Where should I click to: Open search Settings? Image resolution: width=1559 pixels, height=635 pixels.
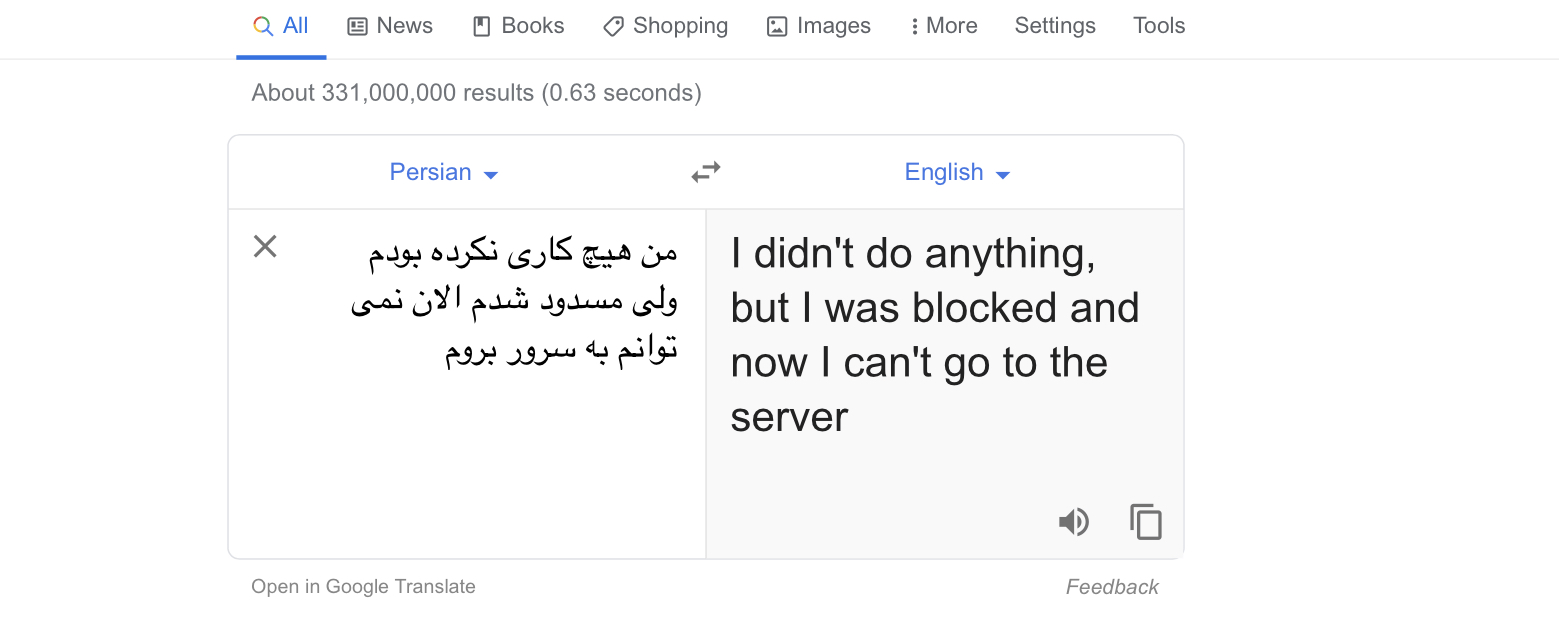[1055, 26]
